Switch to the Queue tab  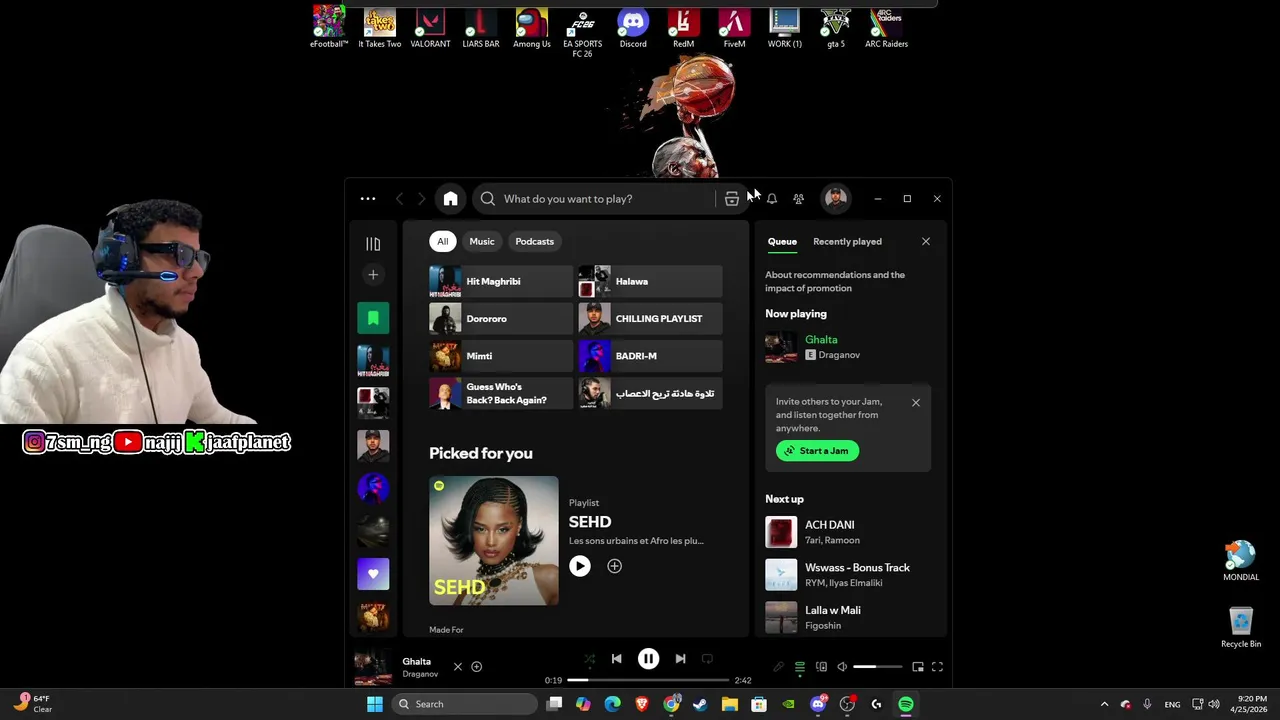(782, 242)
